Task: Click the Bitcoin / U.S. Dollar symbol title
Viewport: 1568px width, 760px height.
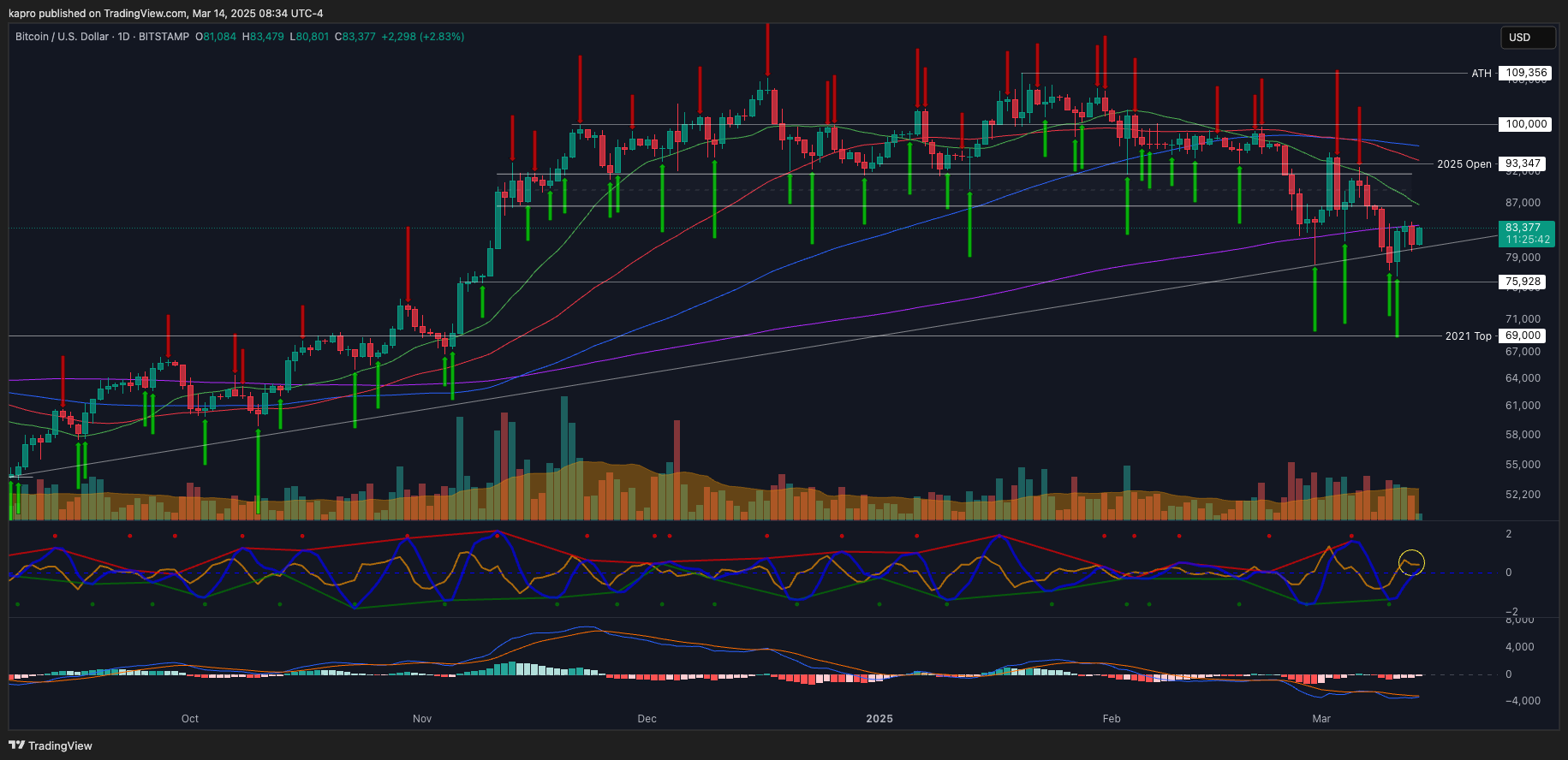Action: click(62, 37)
